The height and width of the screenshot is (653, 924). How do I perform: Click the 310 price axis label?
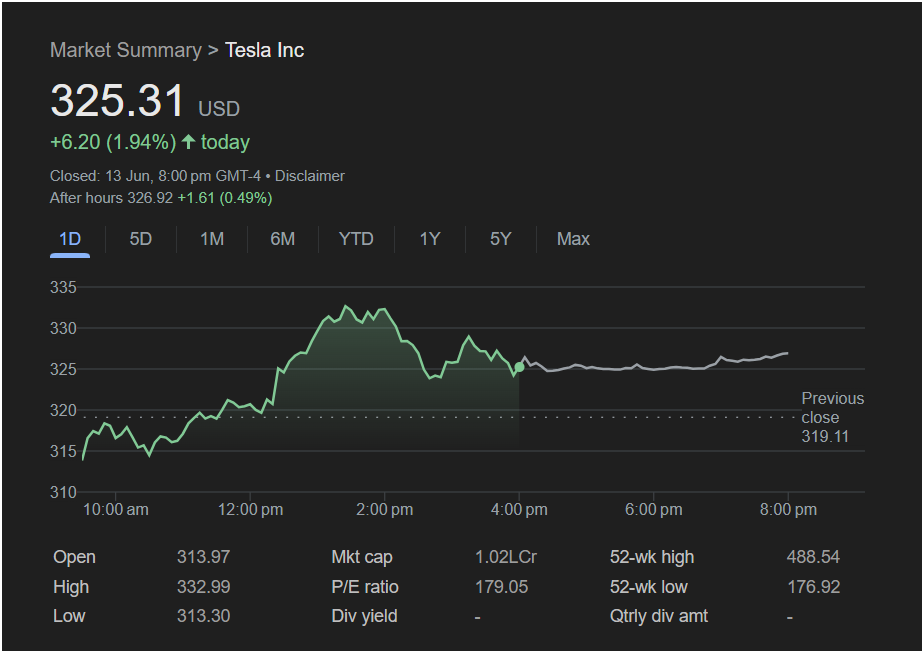click(63, 492)
